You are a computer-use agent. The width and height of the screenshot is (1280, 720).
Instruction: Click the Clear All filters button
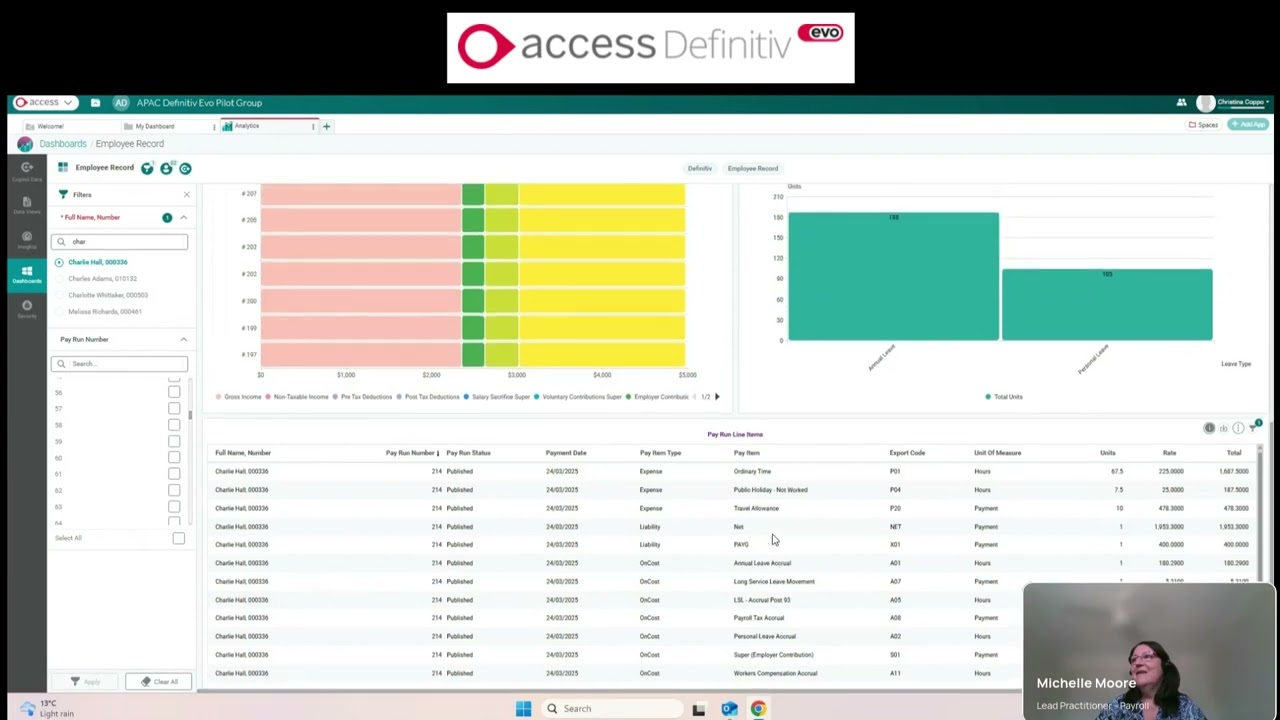point(159,682)
